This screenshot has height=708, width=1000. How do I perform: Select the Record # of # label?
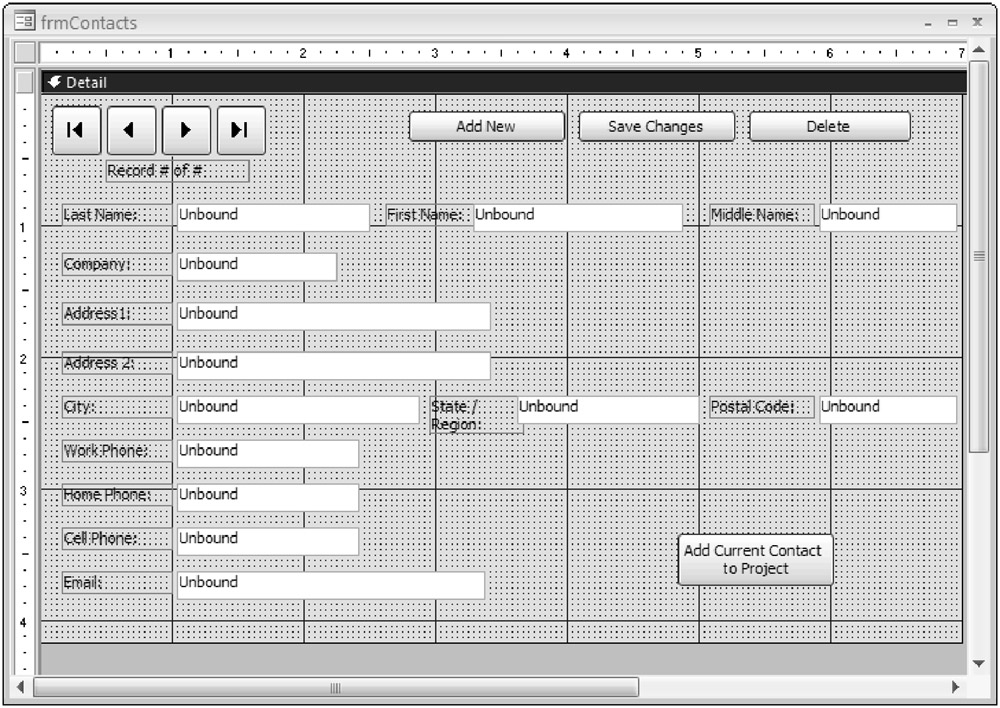pos(176,171)
